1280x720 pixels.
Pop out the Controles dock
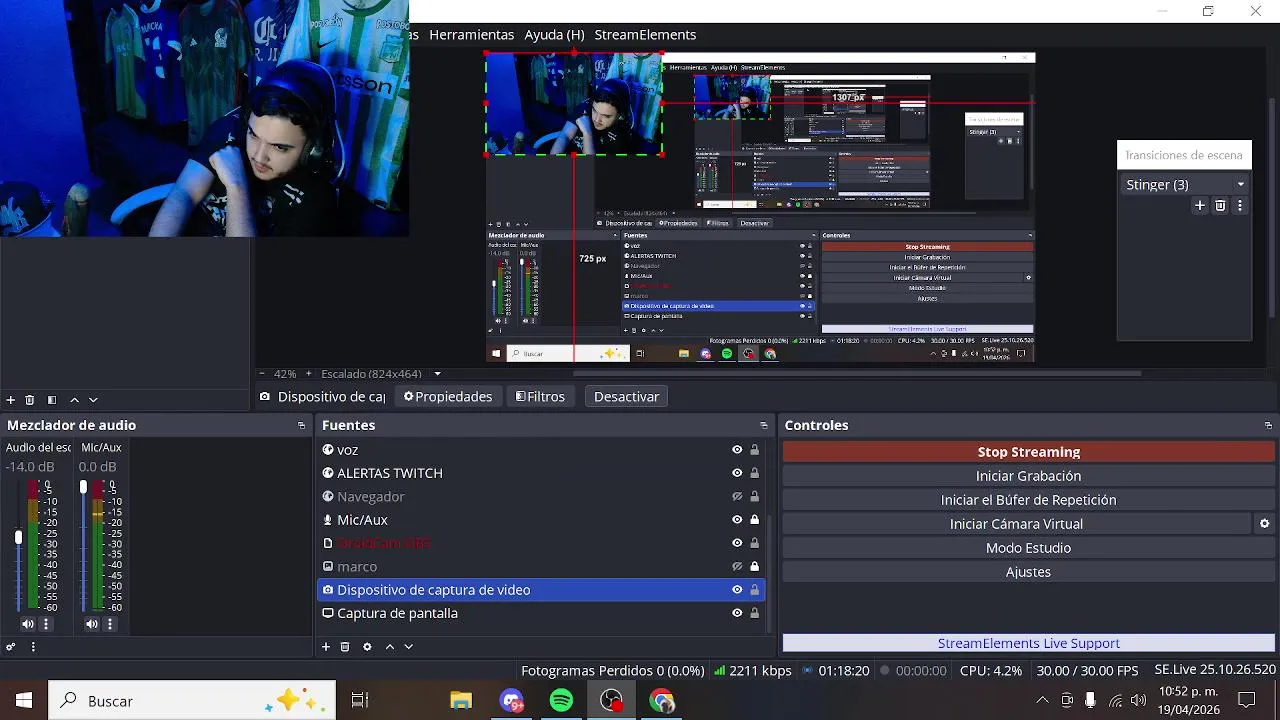(1268, 426)
